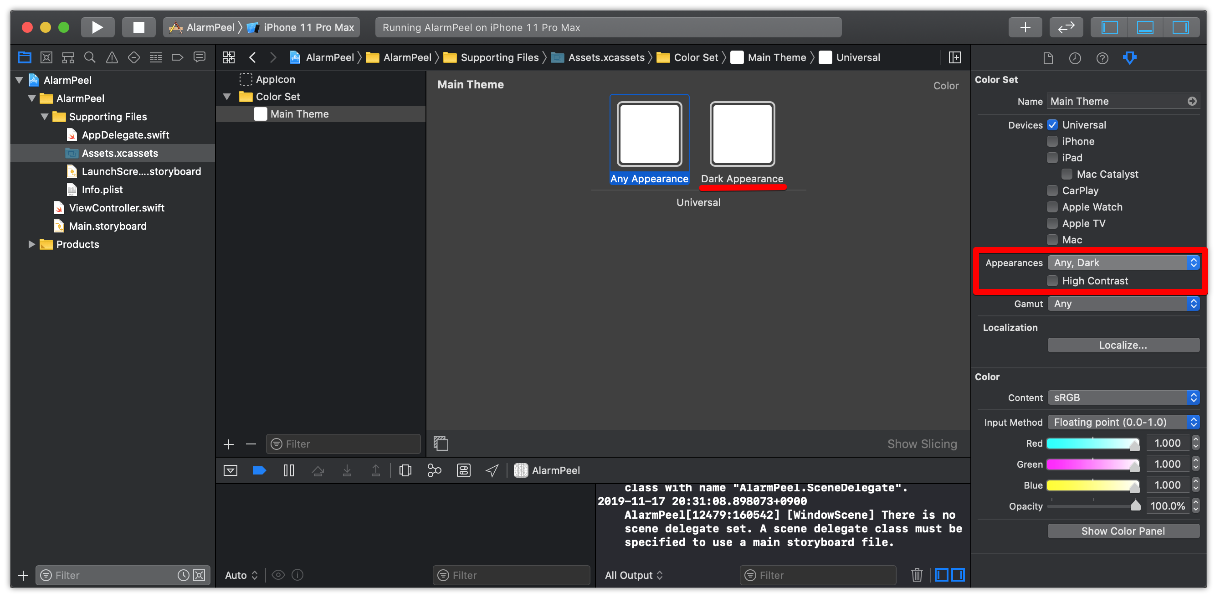The height and width of the screenshot is (598, 1220).
Task: Collapse the Supporting Files group
Action: pos(45,117)
